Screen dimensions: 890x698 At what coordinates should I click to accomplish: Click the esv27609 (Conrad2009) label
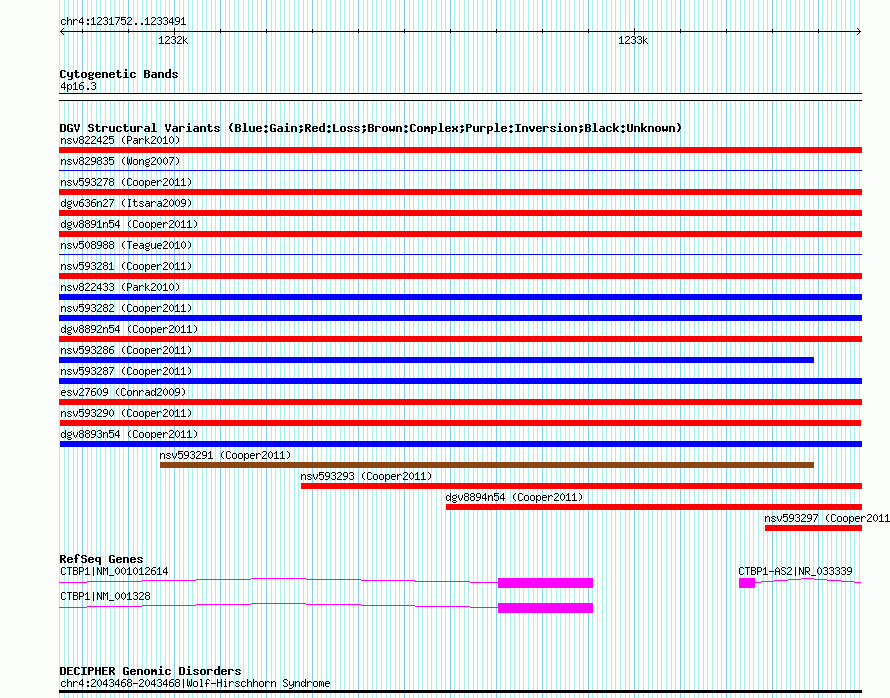(123, 392)
